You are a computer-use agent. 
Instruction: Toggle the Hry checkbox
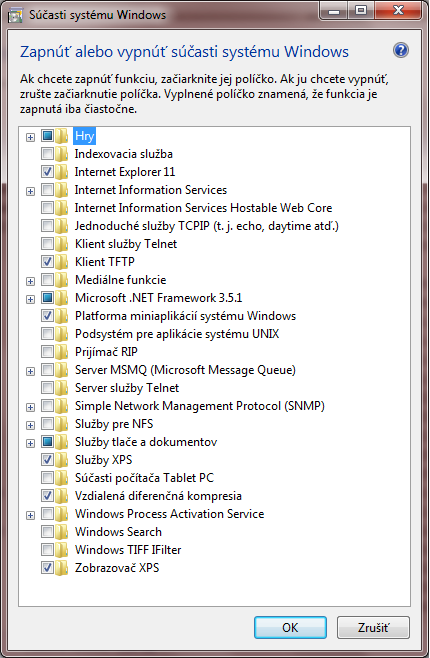tap(47, 136)
